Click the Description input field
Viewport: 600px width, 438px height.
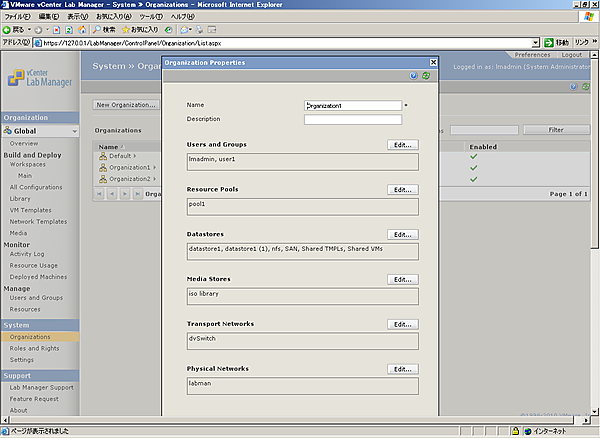tap(352, 120)
